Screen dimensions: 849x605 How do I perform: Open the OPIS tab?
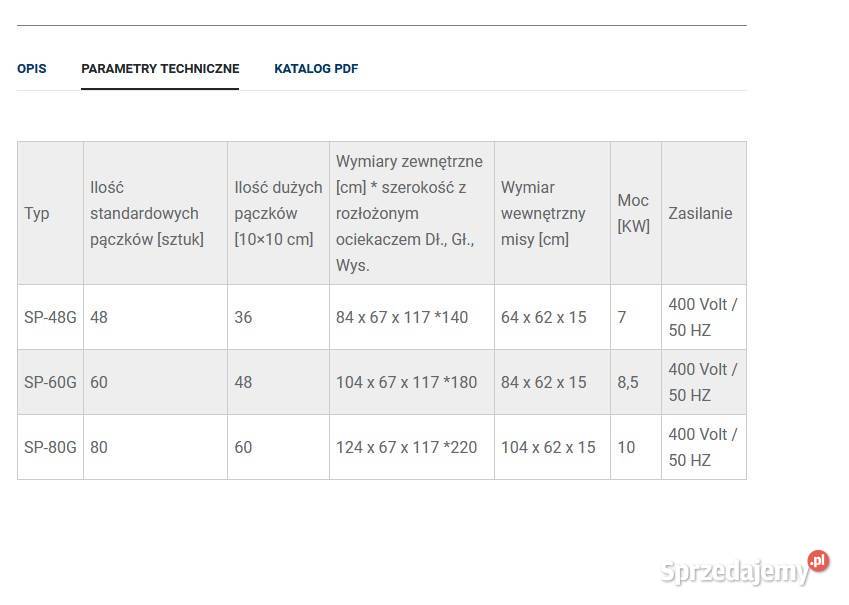coord(31,69)
